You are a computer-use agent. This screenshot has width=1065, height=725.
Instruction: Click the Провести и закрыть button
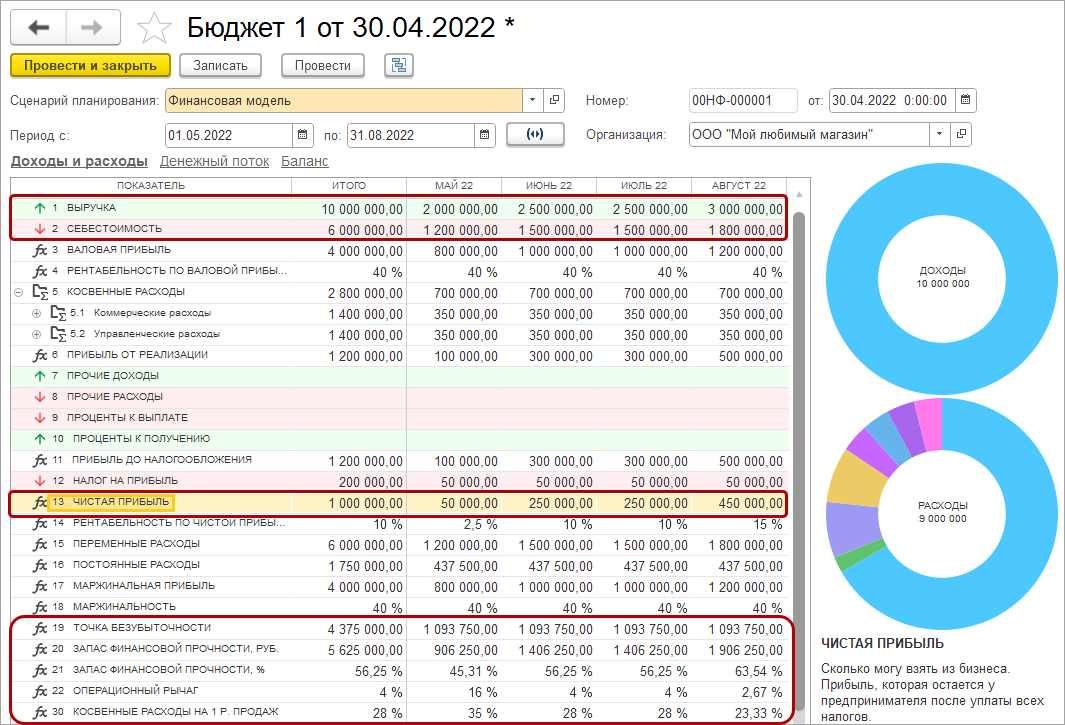click(90, 65)
